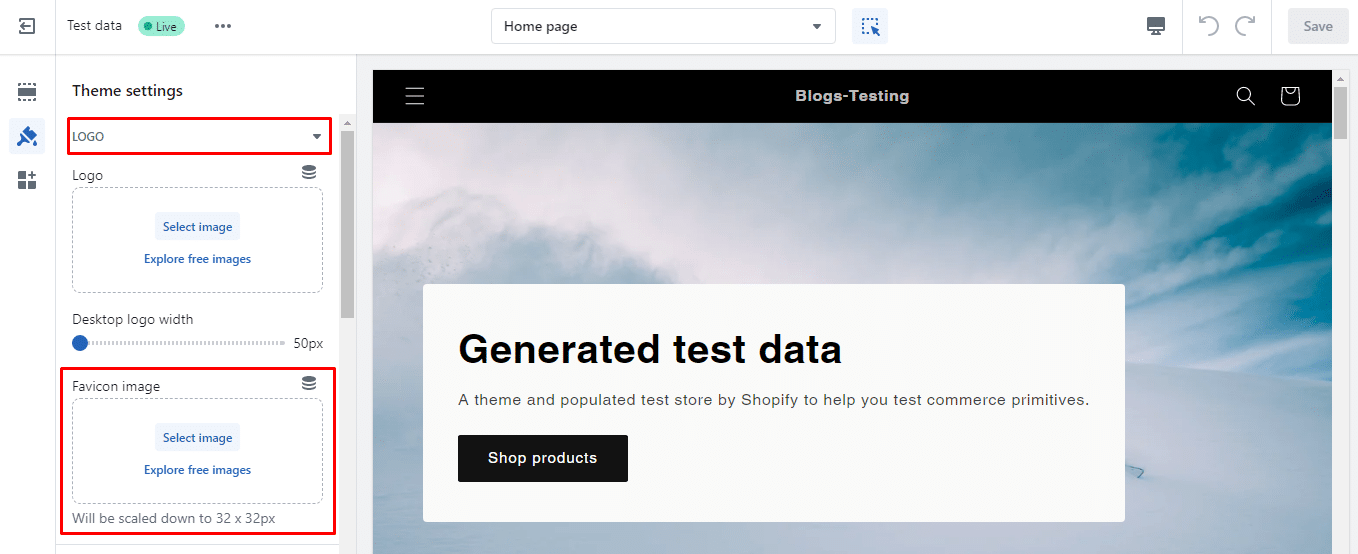Open the hamburger menu in store preview

tap(415, 96)
